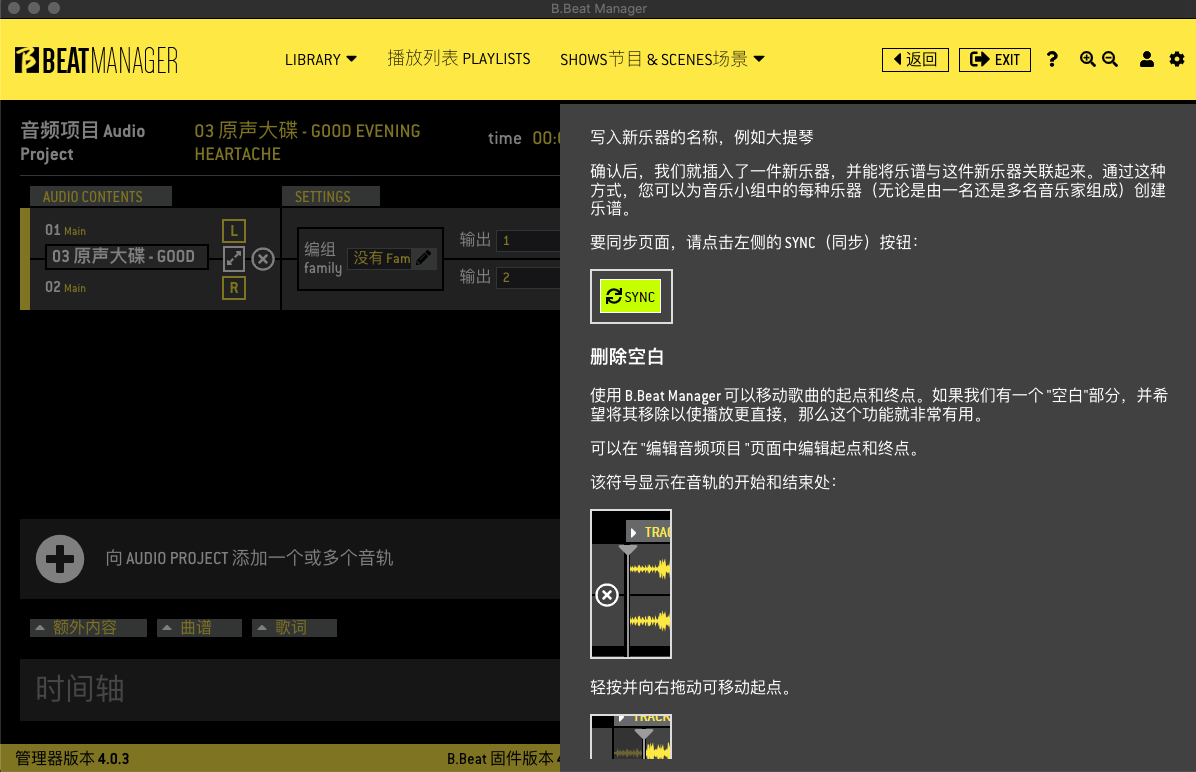The height and width of the screenshot is (772, 1196).
Task: Click the B.Beat Manager logo
Action: (96, 60)
